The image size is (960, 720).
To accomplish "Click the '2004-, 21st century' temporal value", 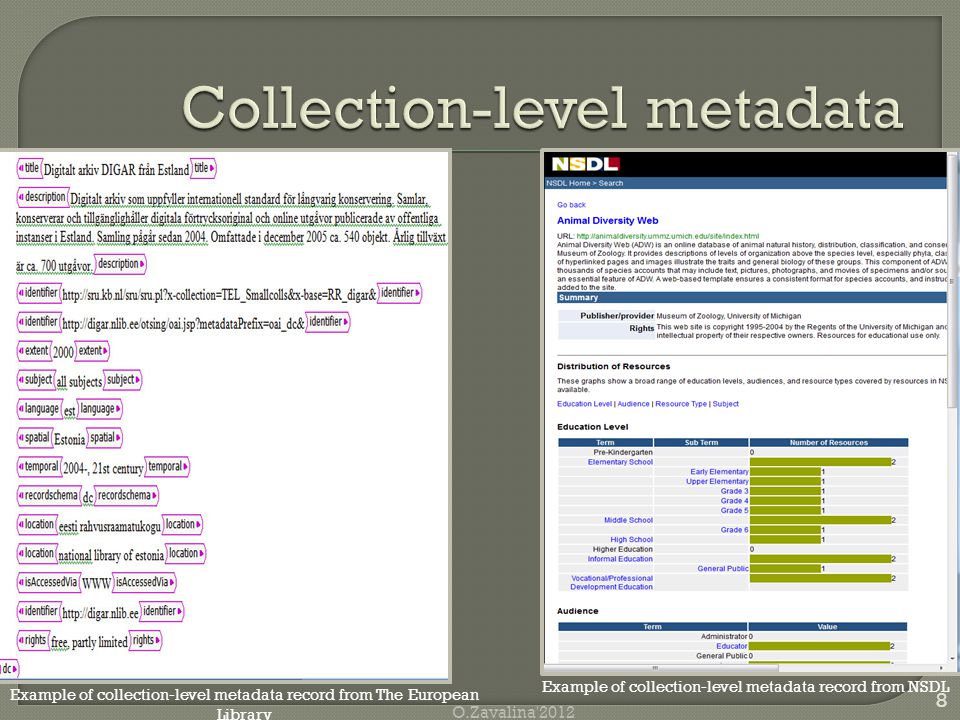I will pos(103,468).
